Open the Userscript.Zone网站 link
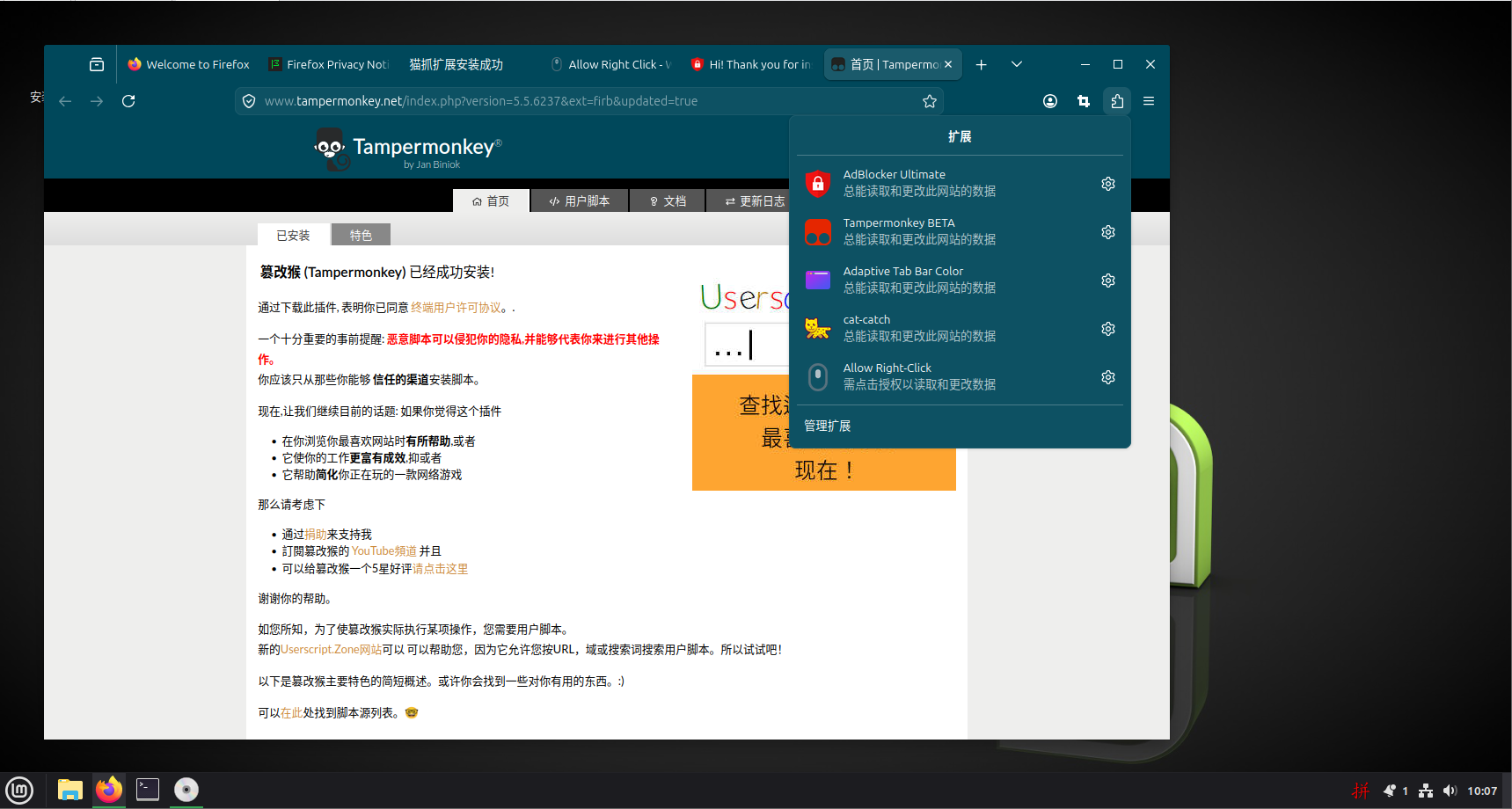The image size is (1512, 809). point(331,650)
